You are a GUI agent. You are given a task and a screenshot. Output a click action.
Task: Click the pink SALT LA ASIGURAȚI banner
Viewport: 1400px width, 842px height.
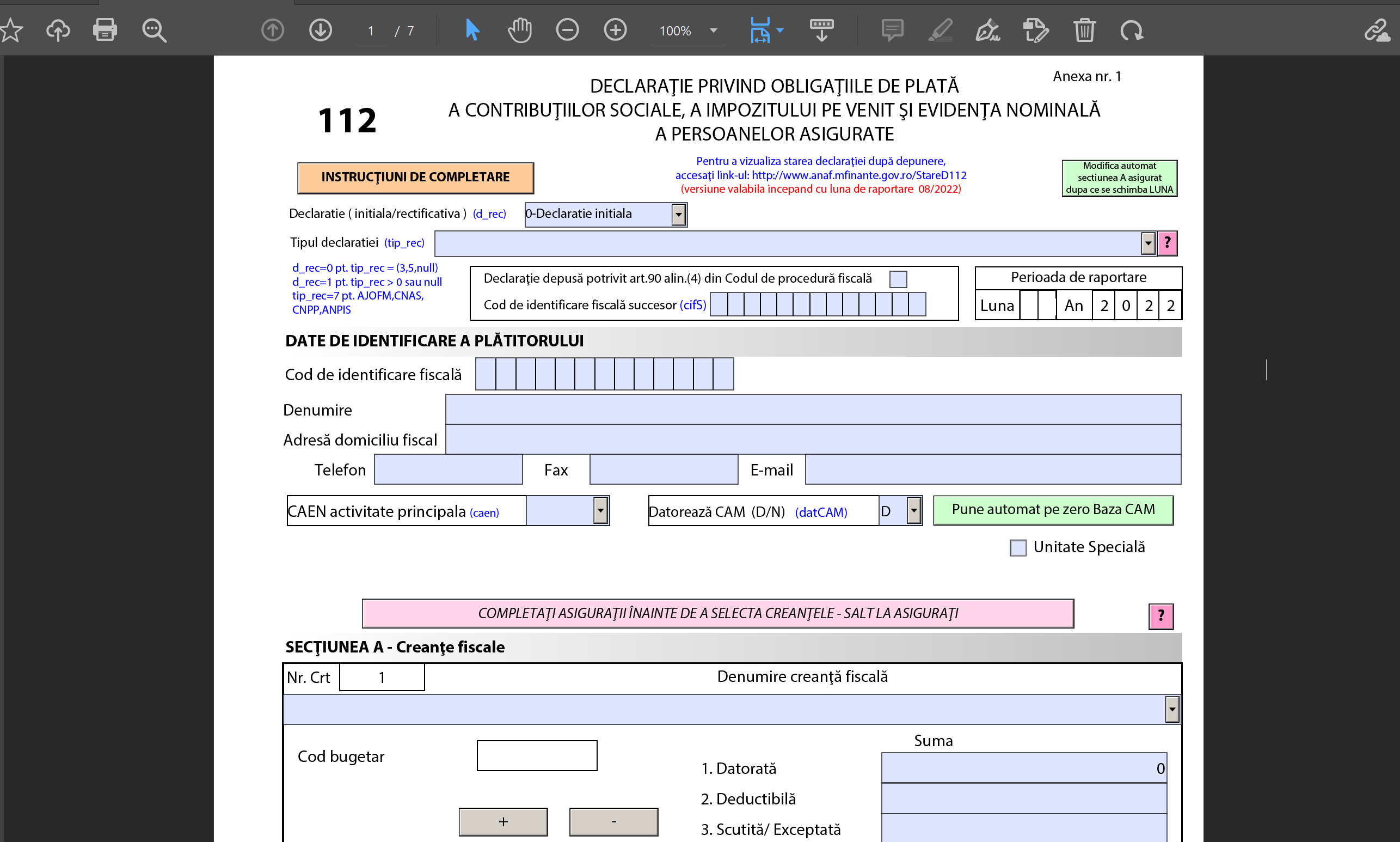tap(717, 613)
